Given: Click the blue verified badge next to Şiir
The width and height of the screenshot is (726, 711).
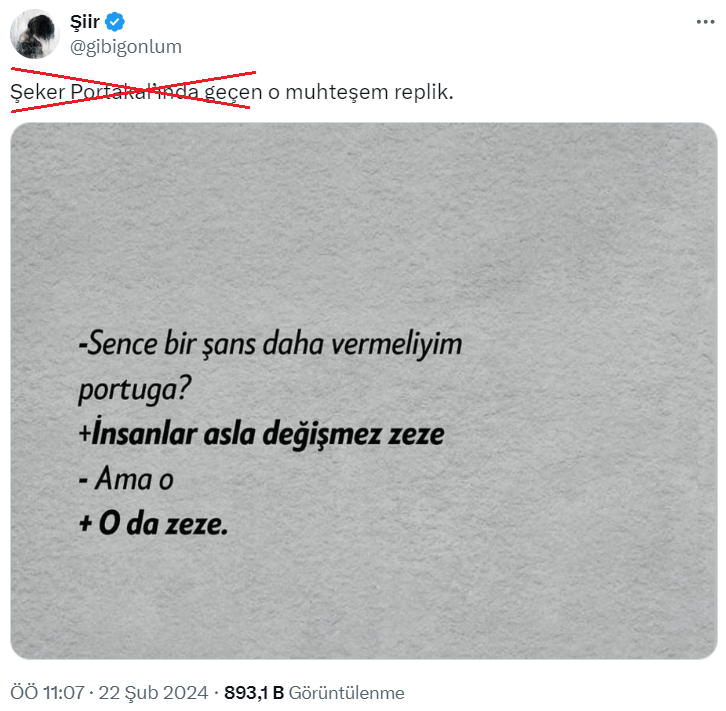Looking at the screenshot, I should click(x=114, y=22).
